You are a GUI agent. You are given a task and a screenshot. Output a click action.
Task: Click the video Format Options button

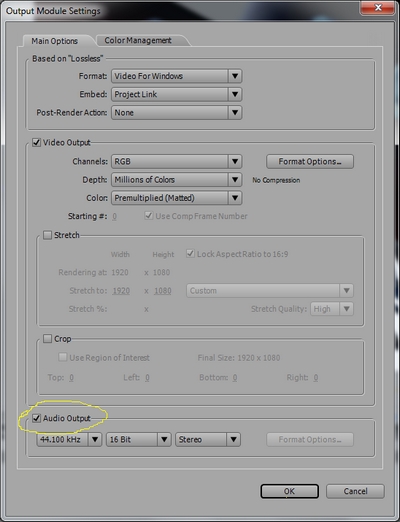[310, 162]
